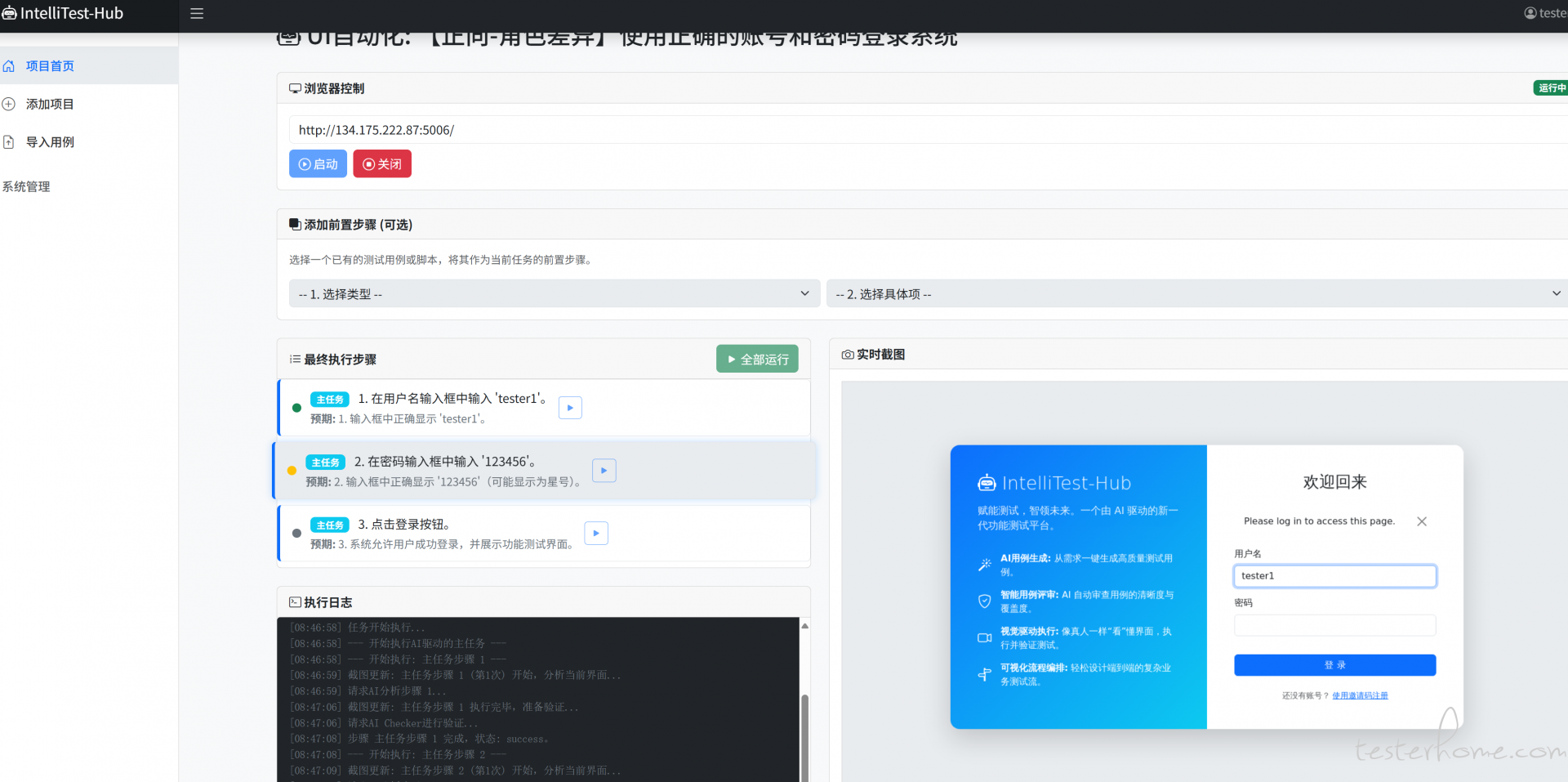Click the 导入用例 import icon
1568x782 pixels.
(9, 142)
